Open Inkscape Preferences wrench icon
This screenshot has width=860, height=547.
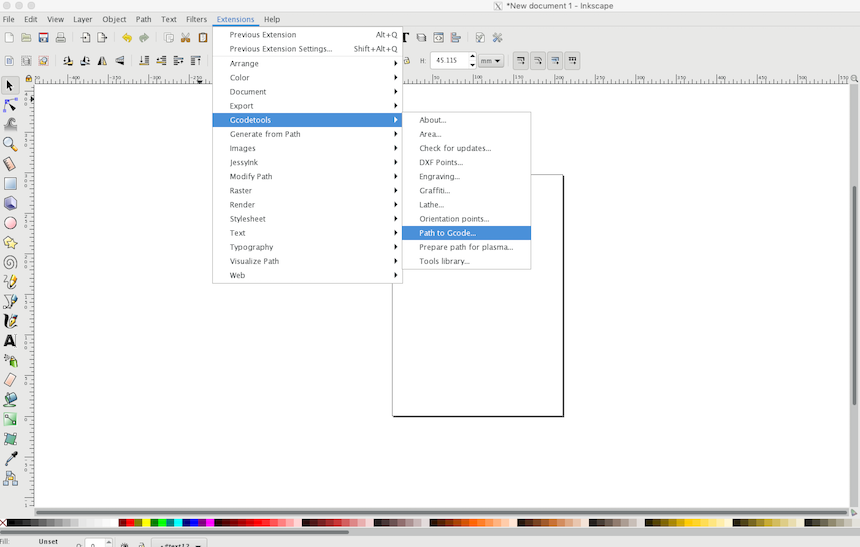tap(497, 38)
